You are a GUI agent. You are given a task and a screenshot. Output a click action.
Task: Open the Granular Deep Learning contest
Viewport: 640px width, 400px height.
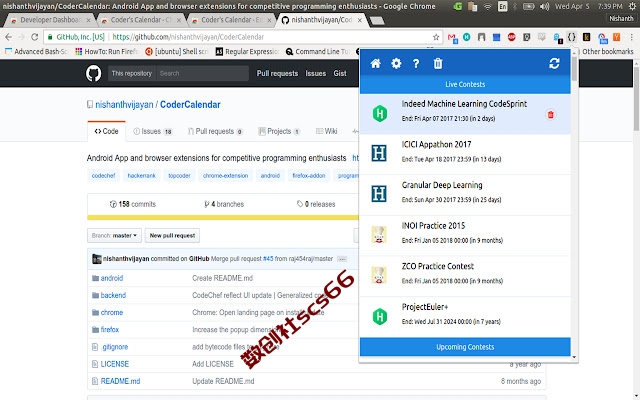click(465, 195)
